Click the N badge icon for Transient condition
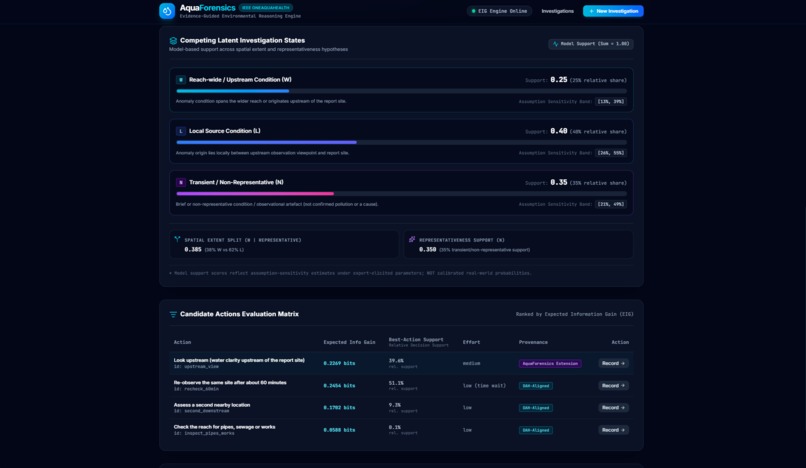Viewport: 806px width, 468px height. click(x=181, y=183)
